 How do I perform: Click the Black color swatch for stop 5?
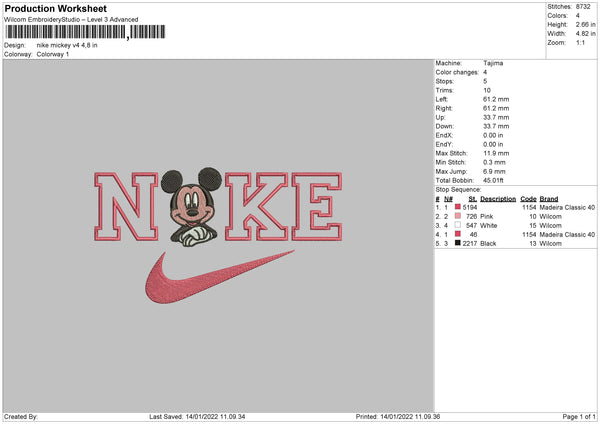[x=458, y=243]
